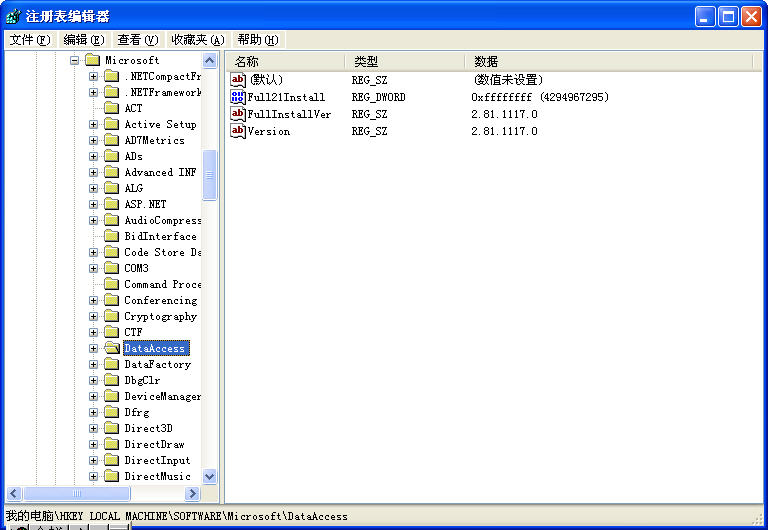
Task: Open the 文件(F) menu
Action: [x=30, y=40]
